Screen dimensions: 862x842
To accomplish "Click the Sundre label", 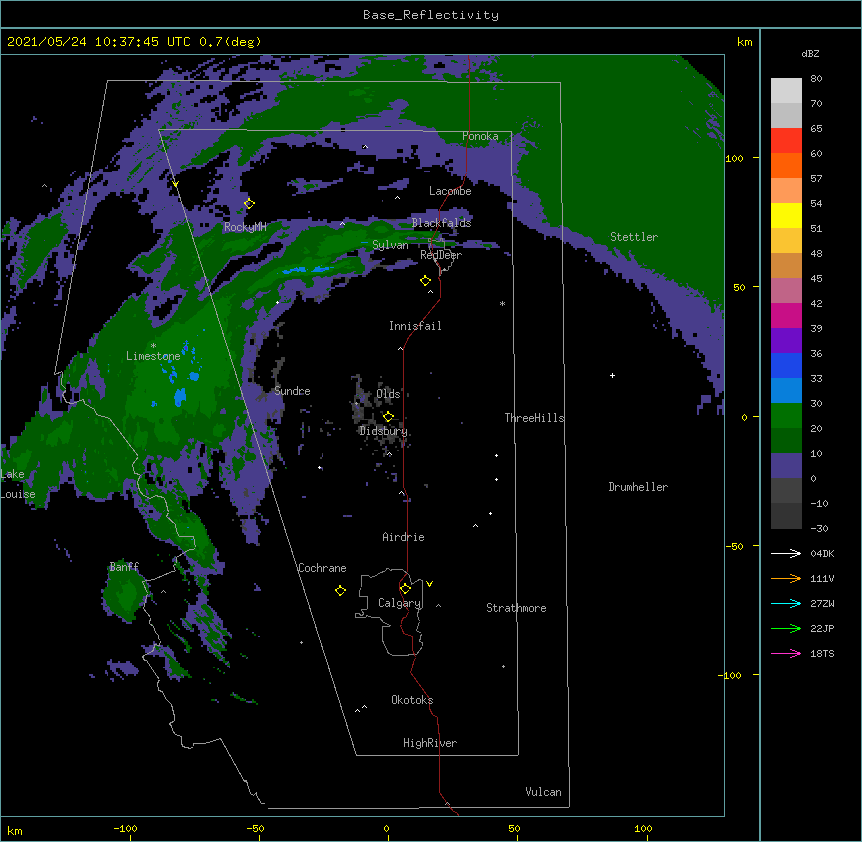I will point(292,391).
